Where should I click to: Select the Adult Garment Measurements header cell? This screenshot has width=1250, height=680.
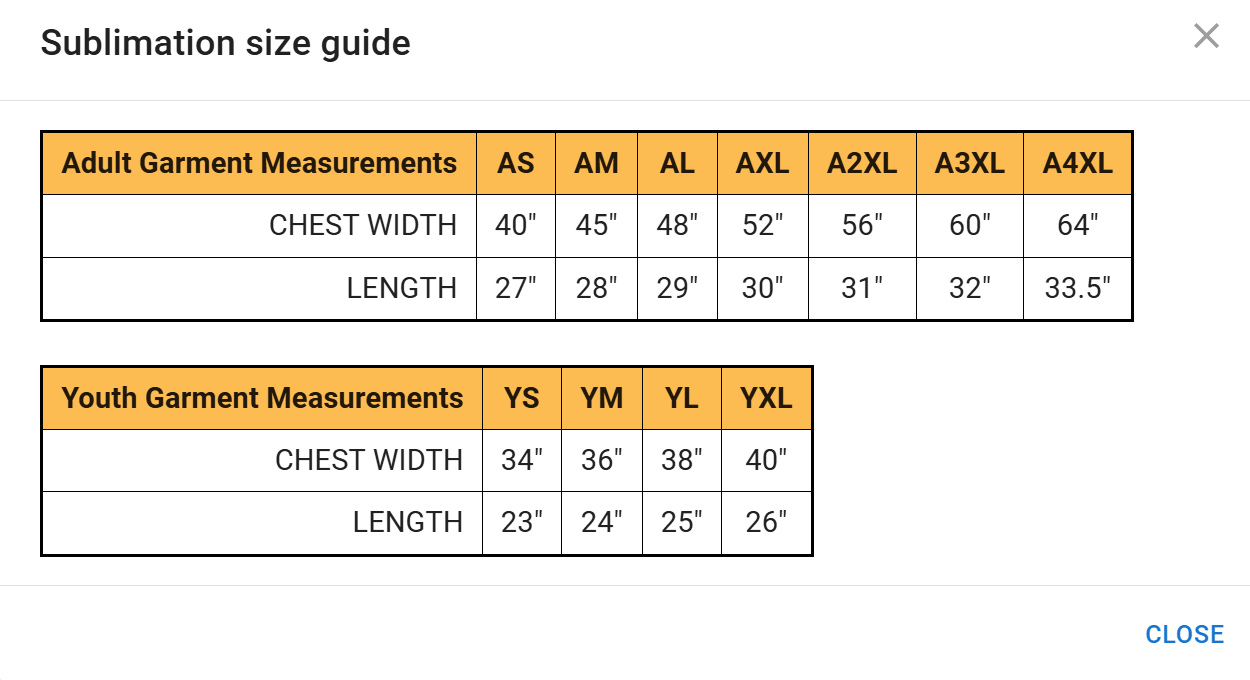[259, 163]
